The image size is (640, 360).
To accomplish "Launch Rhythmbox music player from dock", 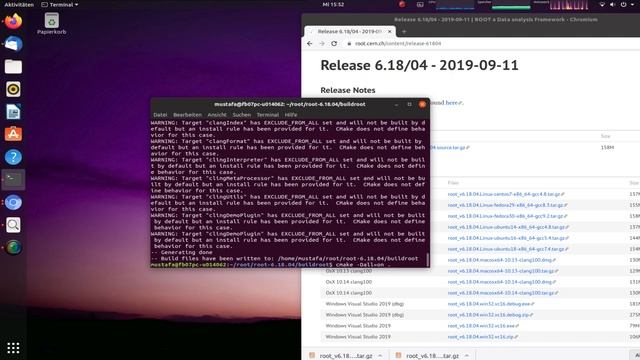I will (x=13, y=89).
